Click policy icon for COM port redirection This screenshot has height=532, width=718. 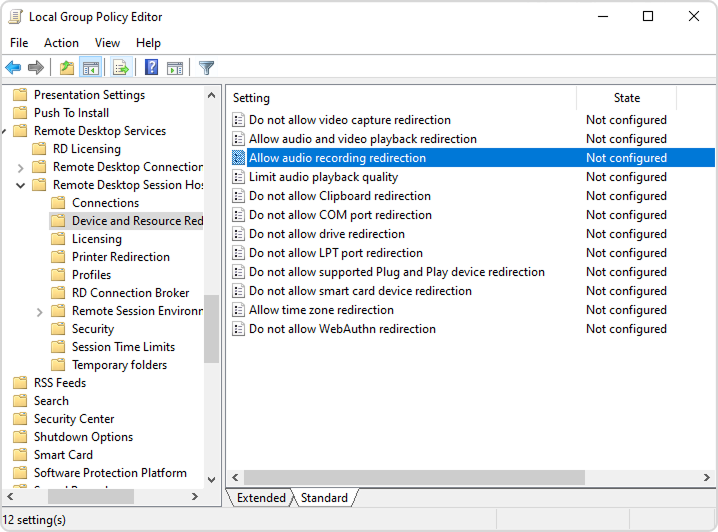click(239, 215)
